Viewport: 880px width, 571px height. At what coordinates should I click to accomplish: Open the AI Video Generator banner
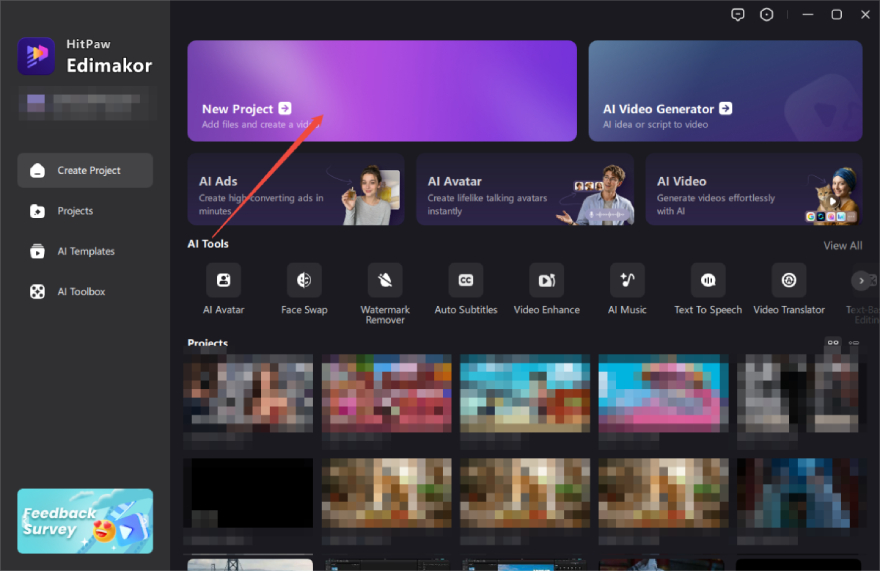[x=726, y=91]
